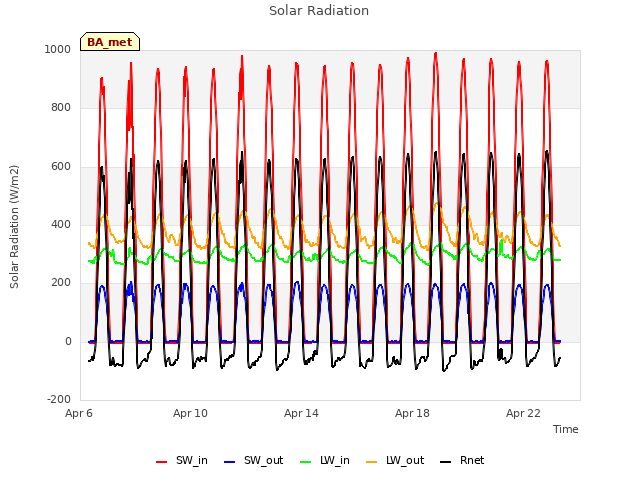Click the red SW_in legend color marker
The height and width of the screenshot is (480, 640).
pos(162,462)
